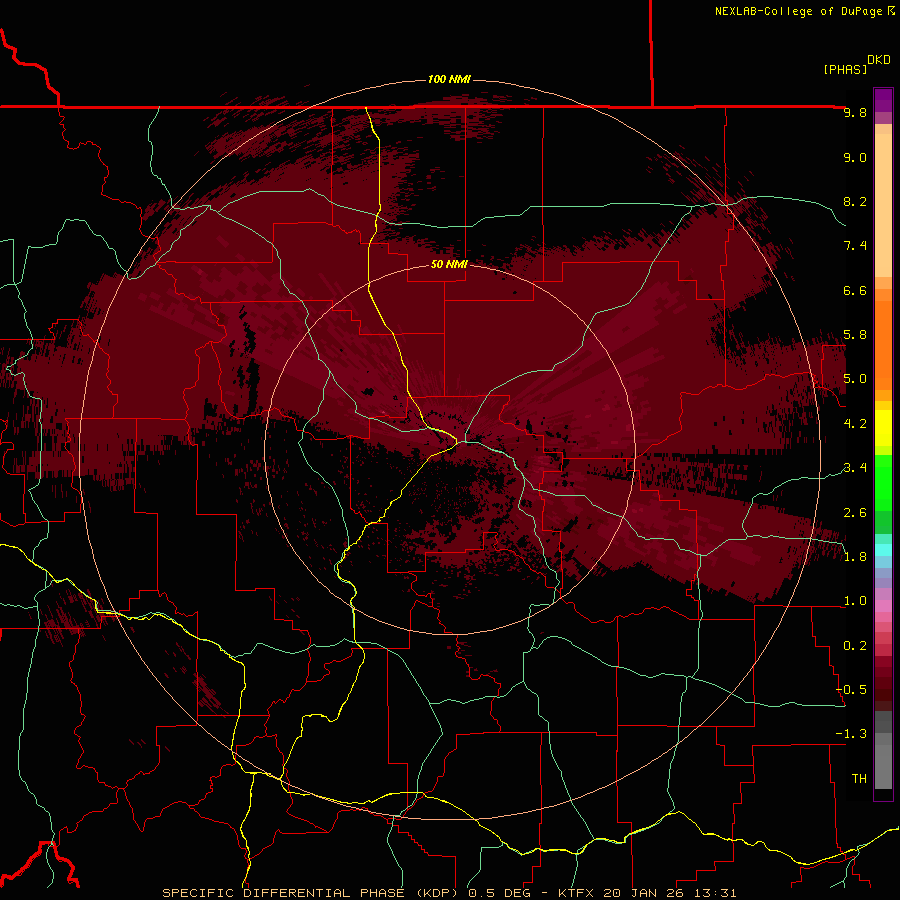Click the 2.6 scale value
The image size is (900, 900).
pos(855,513)
